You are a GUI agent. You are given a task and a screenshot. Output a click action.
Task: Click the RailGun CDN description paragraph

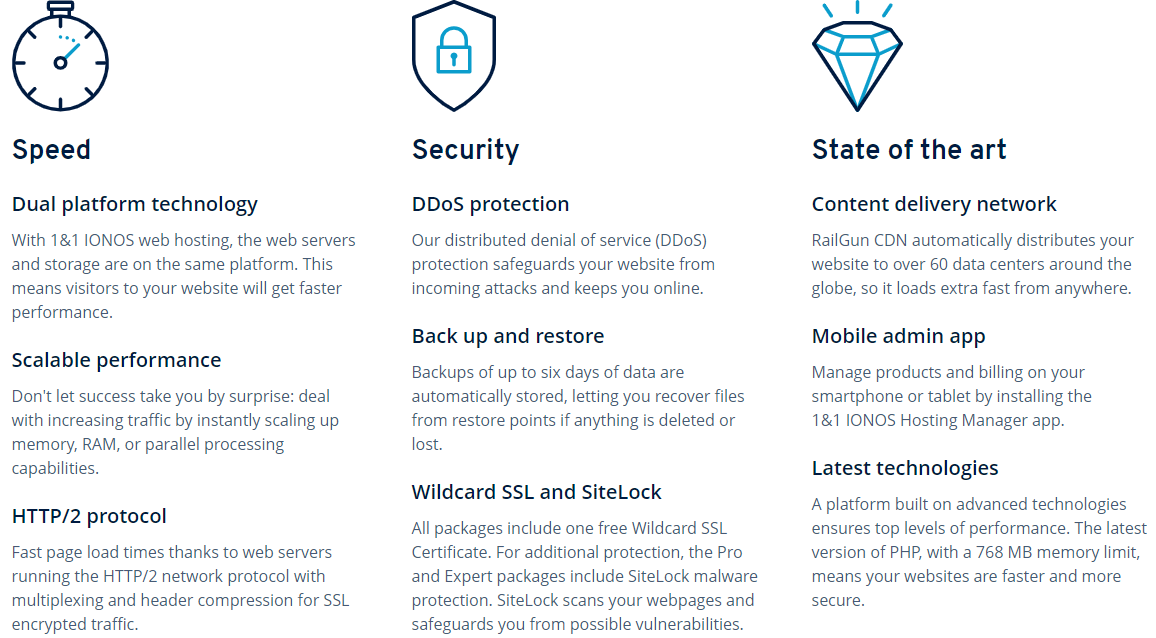pos(972,264)
